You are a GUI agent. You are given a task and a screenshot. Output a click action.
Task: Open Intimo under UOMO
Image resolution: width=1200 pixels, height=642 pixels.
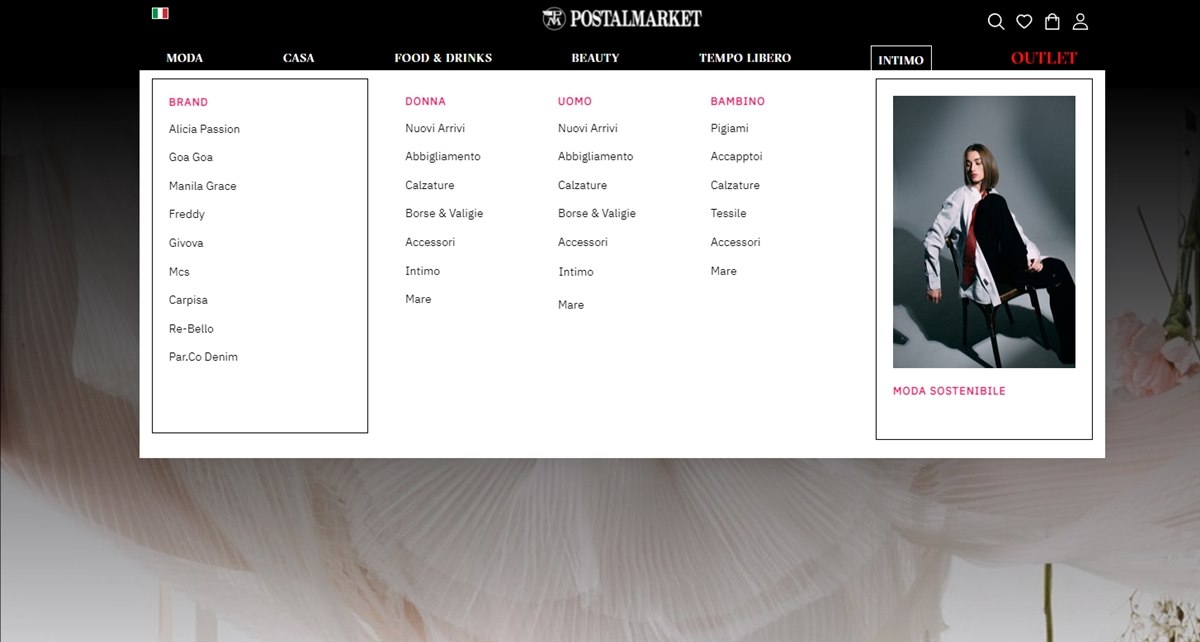point(576,272)
